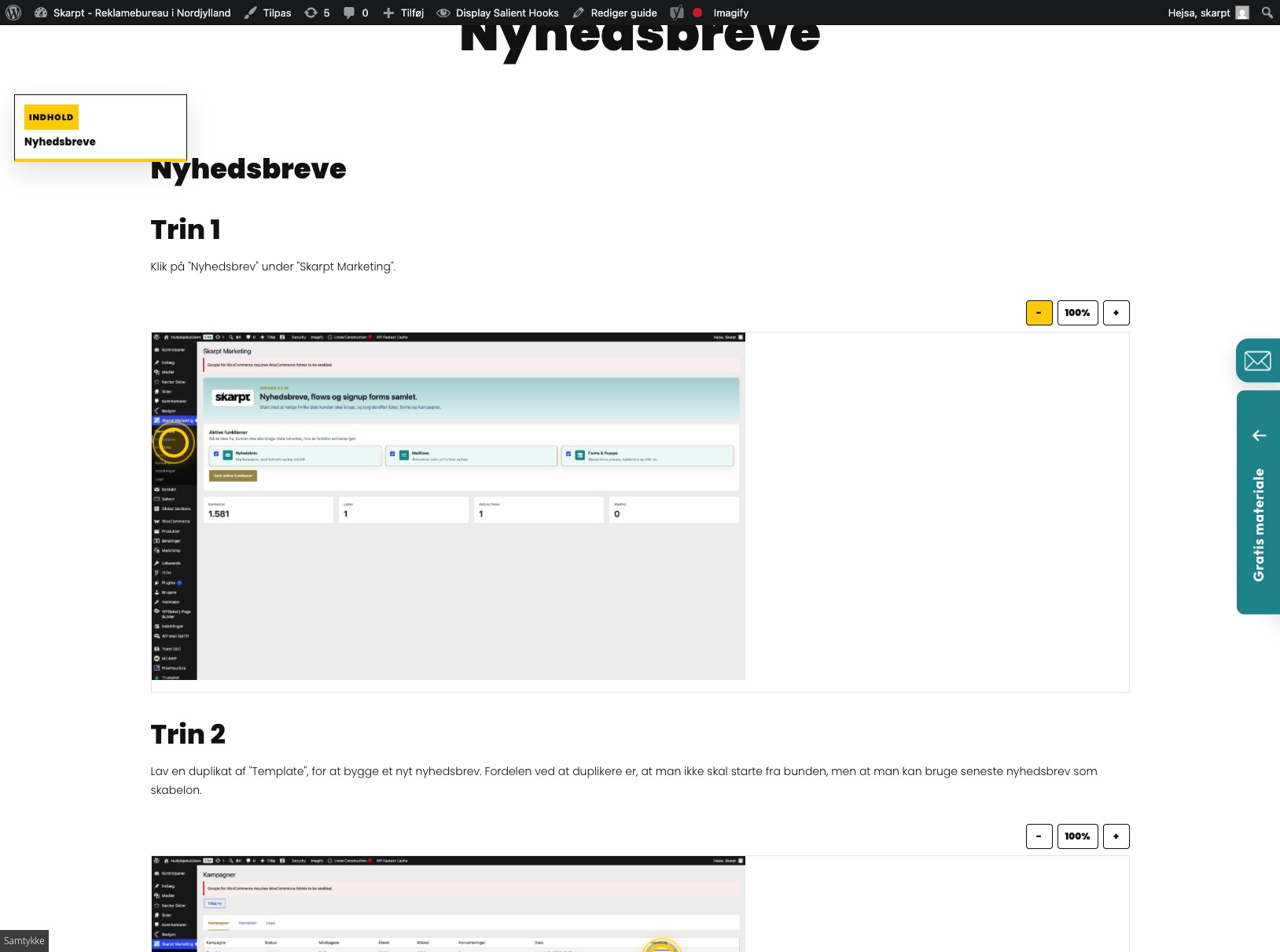This screenshot has height=952, width=1280.
Task: Open the Yoast SEO admin bar icon
Action: click(x=676, y=13)
